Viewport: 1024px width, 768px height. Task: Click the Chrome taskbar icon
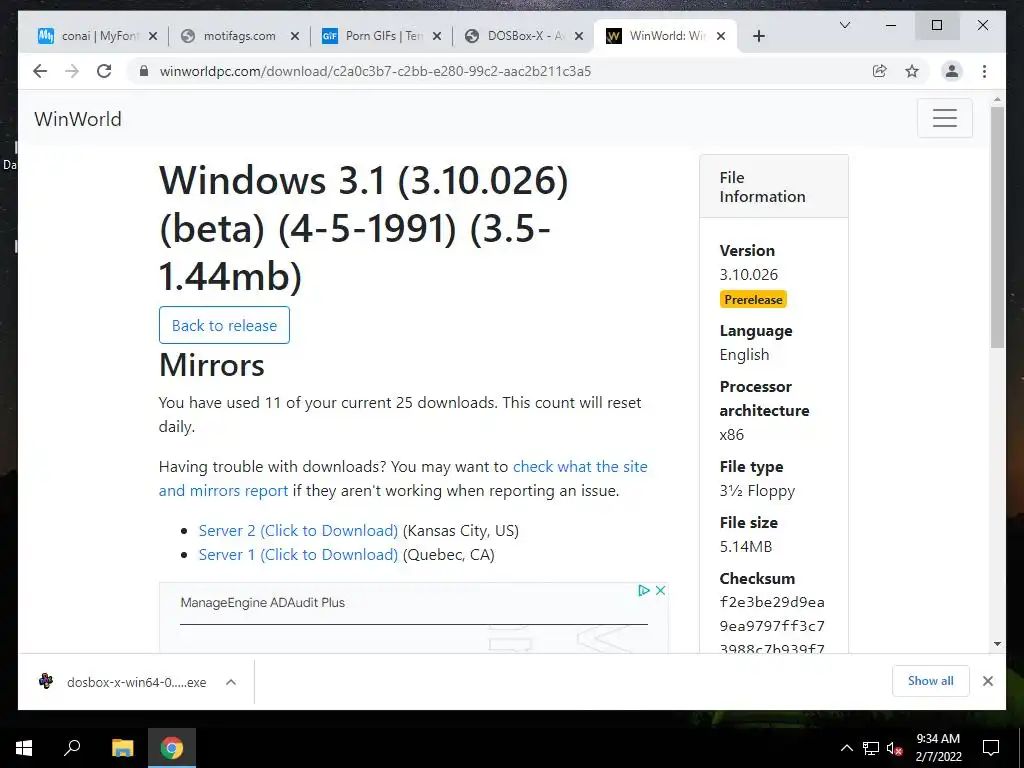[x=172, y=748]
